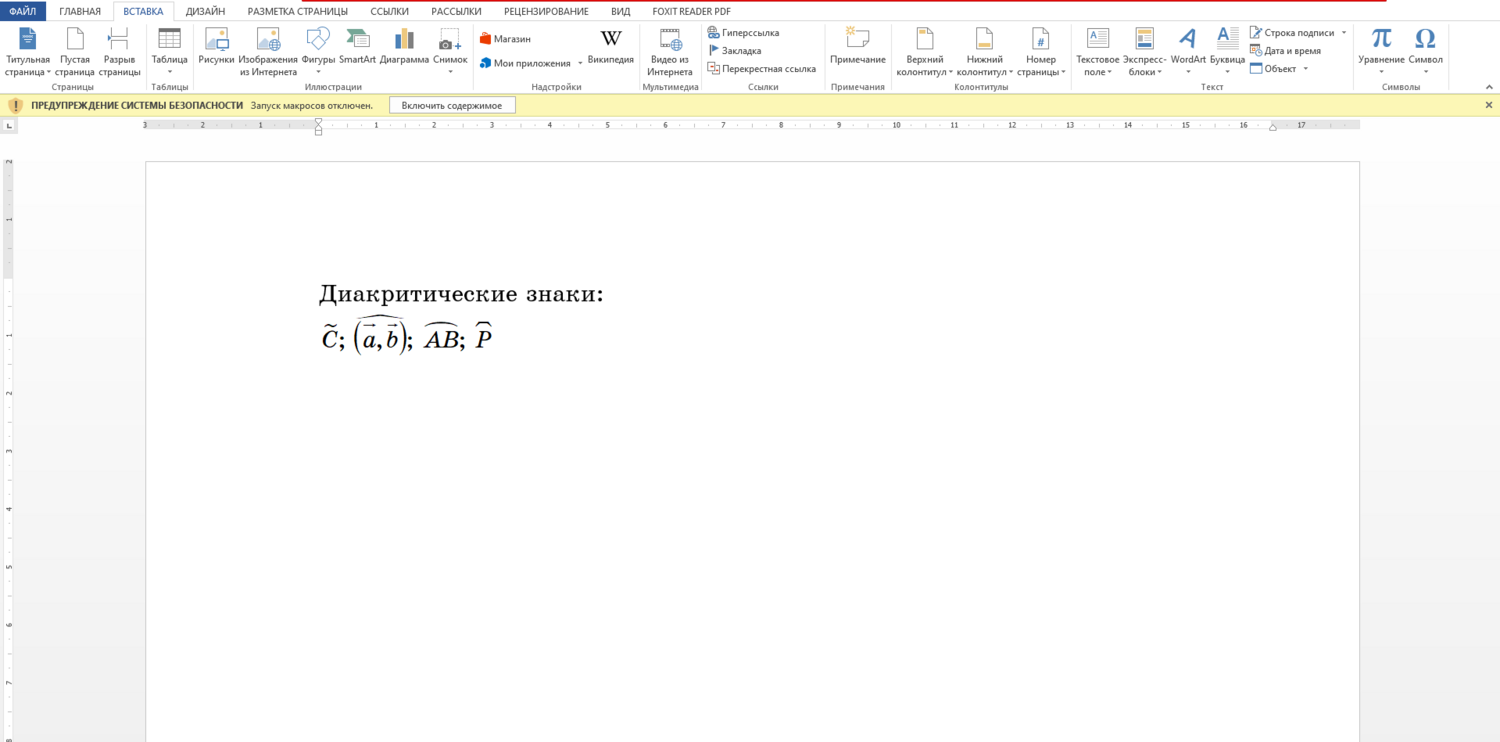Insert Дата и время
Screen dimensions: 1500x742
[x=1286, y=51]
